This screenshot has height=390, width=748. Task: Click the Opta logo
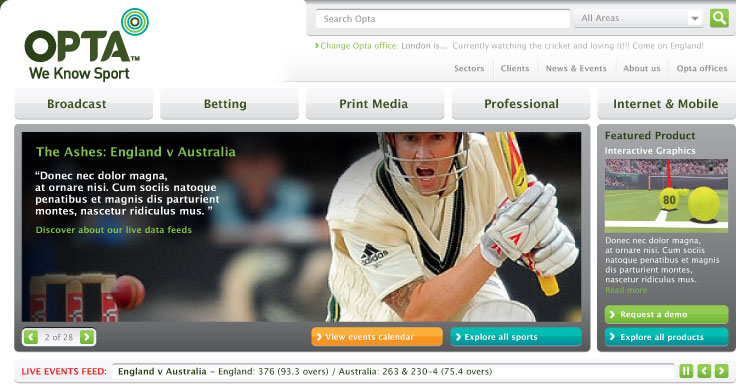click(x=86, y=44)
